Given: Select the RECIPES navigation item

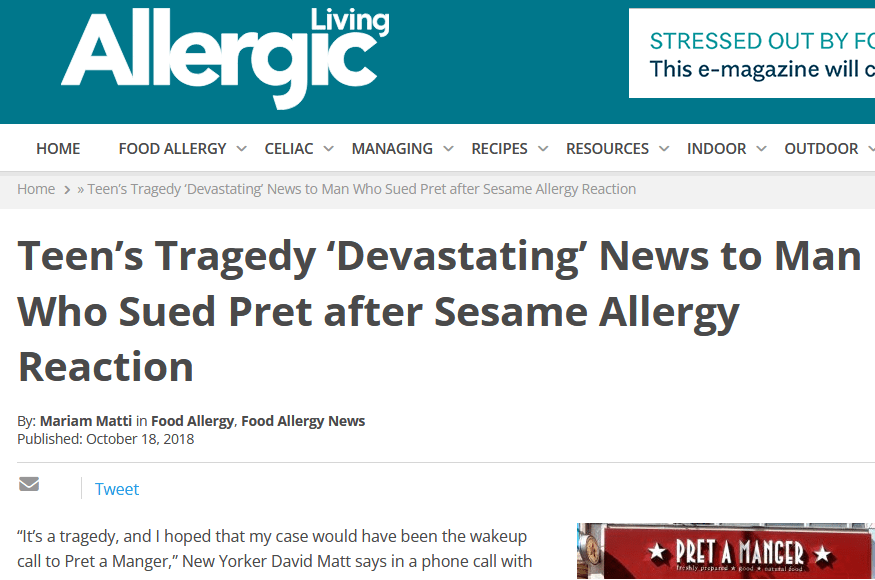Looking at the screenshot, I should (499, 149).
